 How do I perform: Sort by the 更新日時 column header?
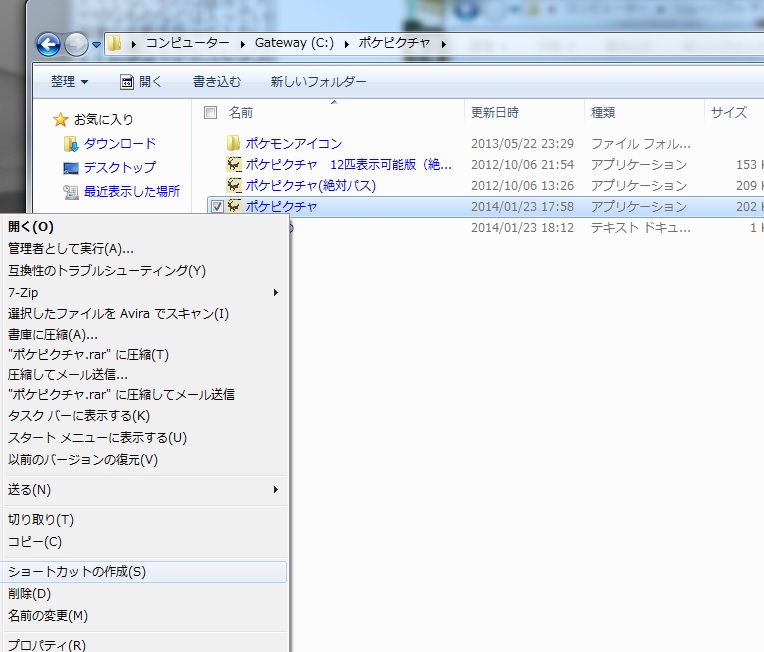click(x=495, y=113)
